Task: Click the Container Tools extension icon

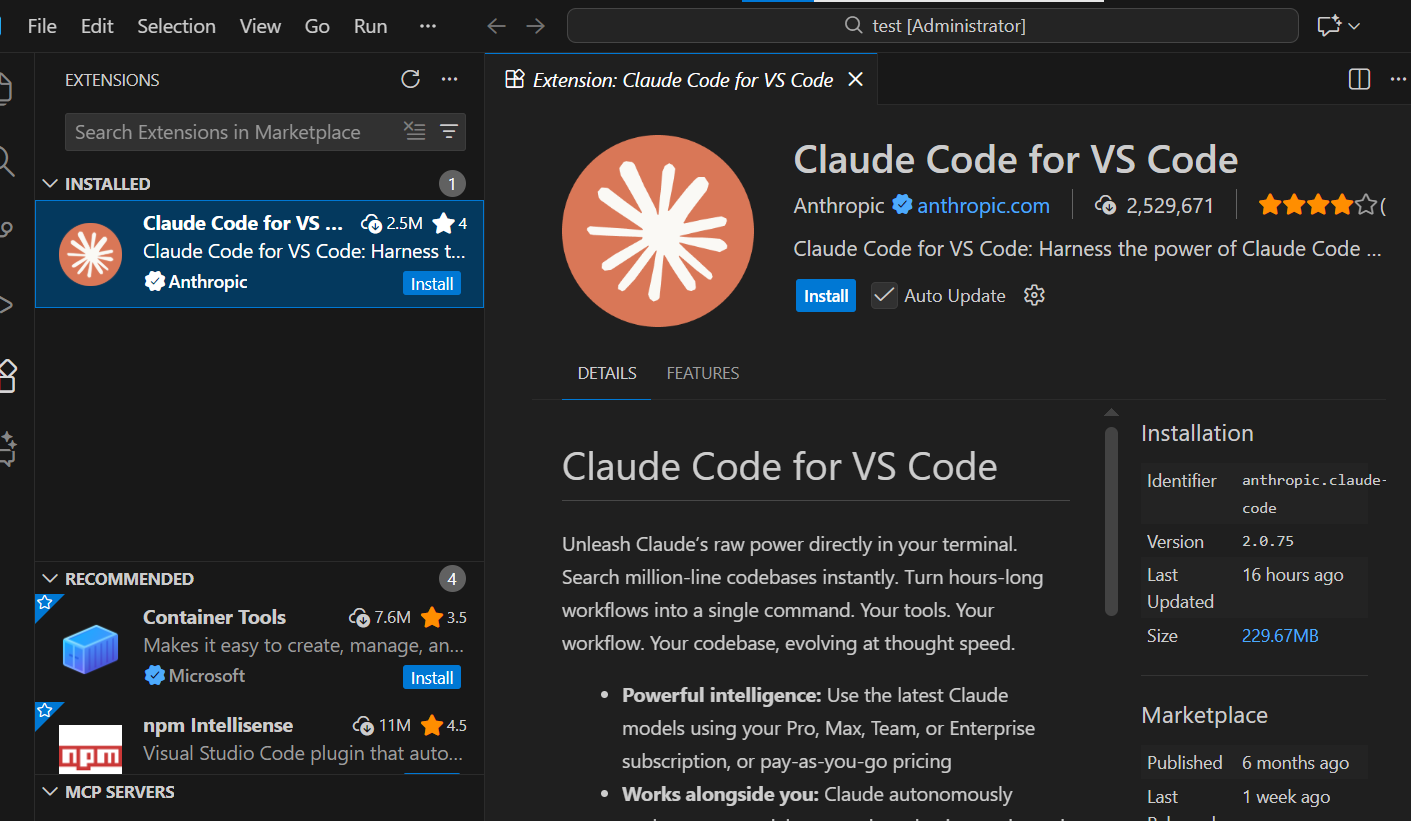Action: (x=90, y=648)
